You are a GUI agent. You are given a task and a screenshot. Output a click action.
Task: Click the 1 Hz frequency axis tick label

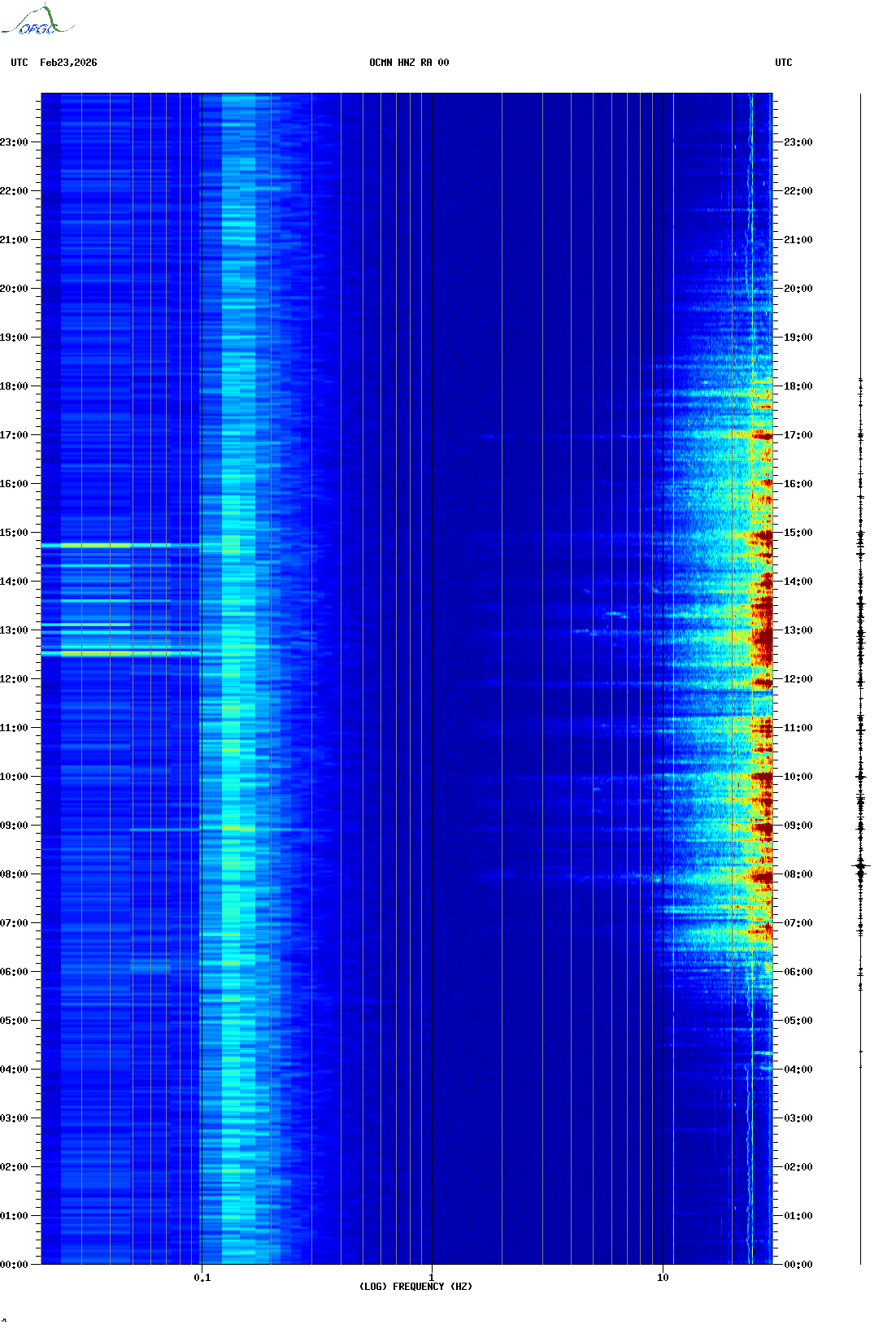(x=431, y=1277)
